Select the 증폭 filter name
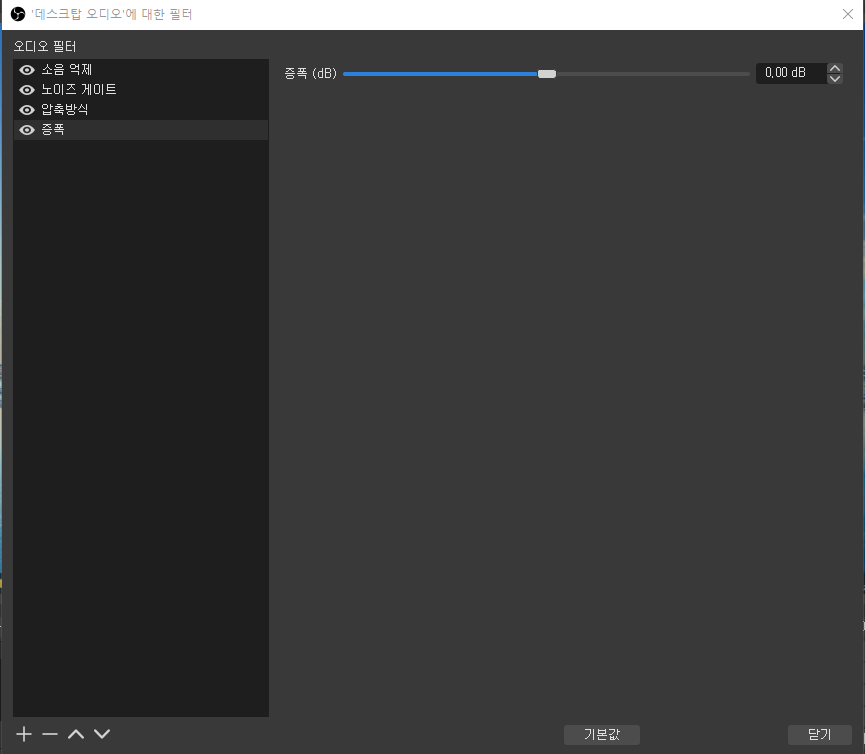Image resolution: width=865 pixels, height=754 pixels. (x=53, y=130)
